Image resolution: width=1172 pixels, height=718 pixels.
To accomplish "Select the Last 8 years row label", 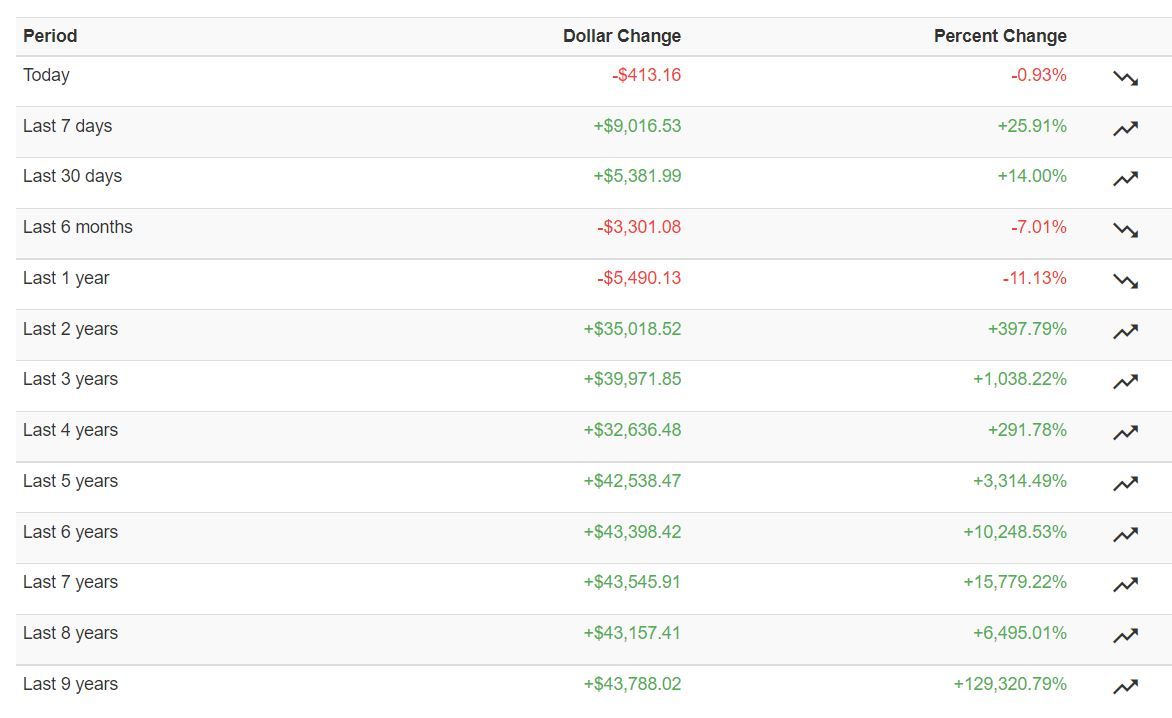I will (x=70, y=633).
